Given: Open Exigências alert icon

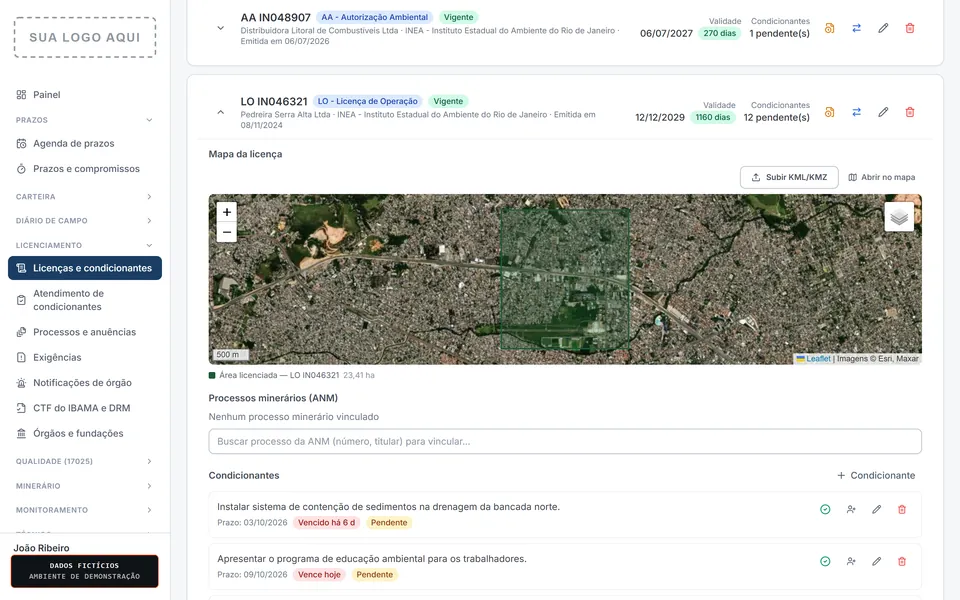Looking at the screenshot, I should pos(21,357).
